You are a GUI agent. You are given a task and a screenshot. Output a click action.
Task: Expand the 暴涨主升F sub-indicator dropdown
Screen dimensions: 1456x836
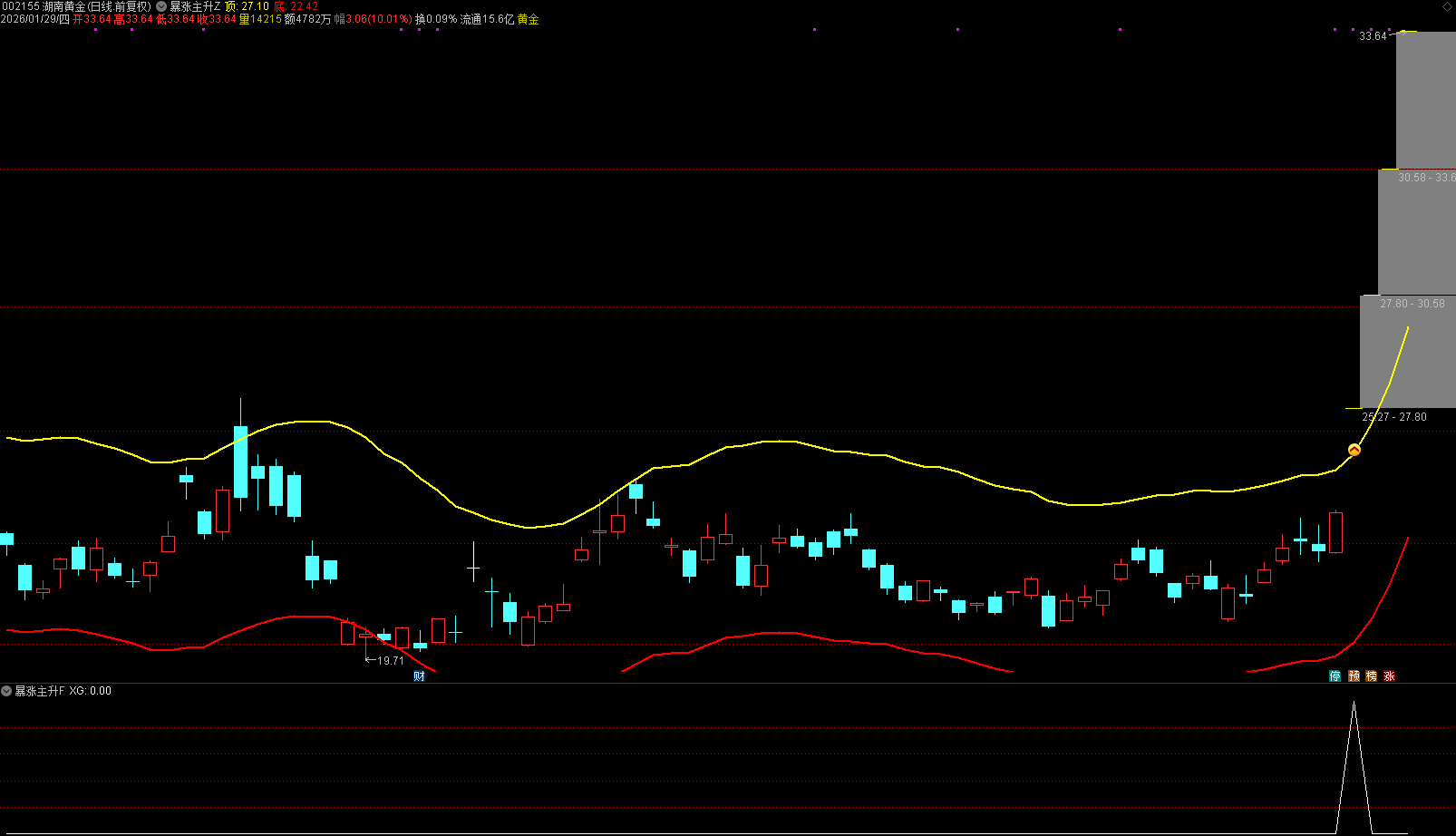coord(6,691)
